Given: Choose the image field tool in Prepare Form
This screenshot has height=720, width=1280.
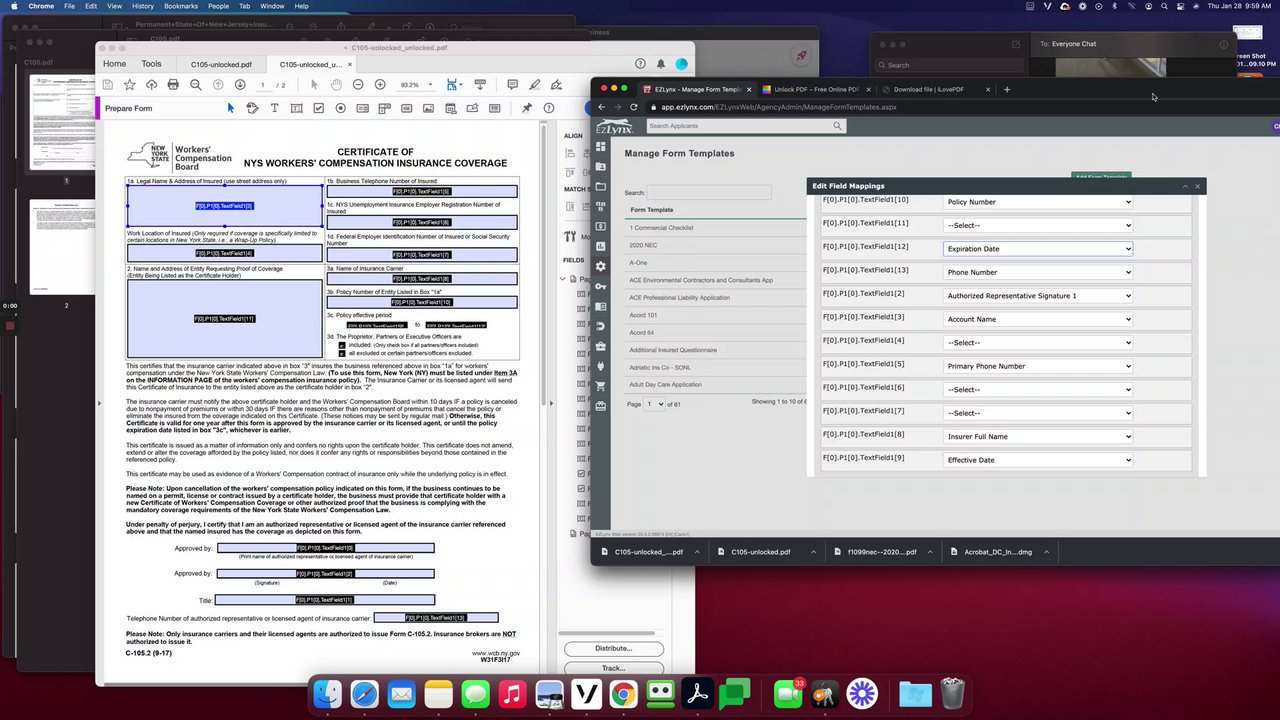Looking at the screenshot, I should coord(428,108).
